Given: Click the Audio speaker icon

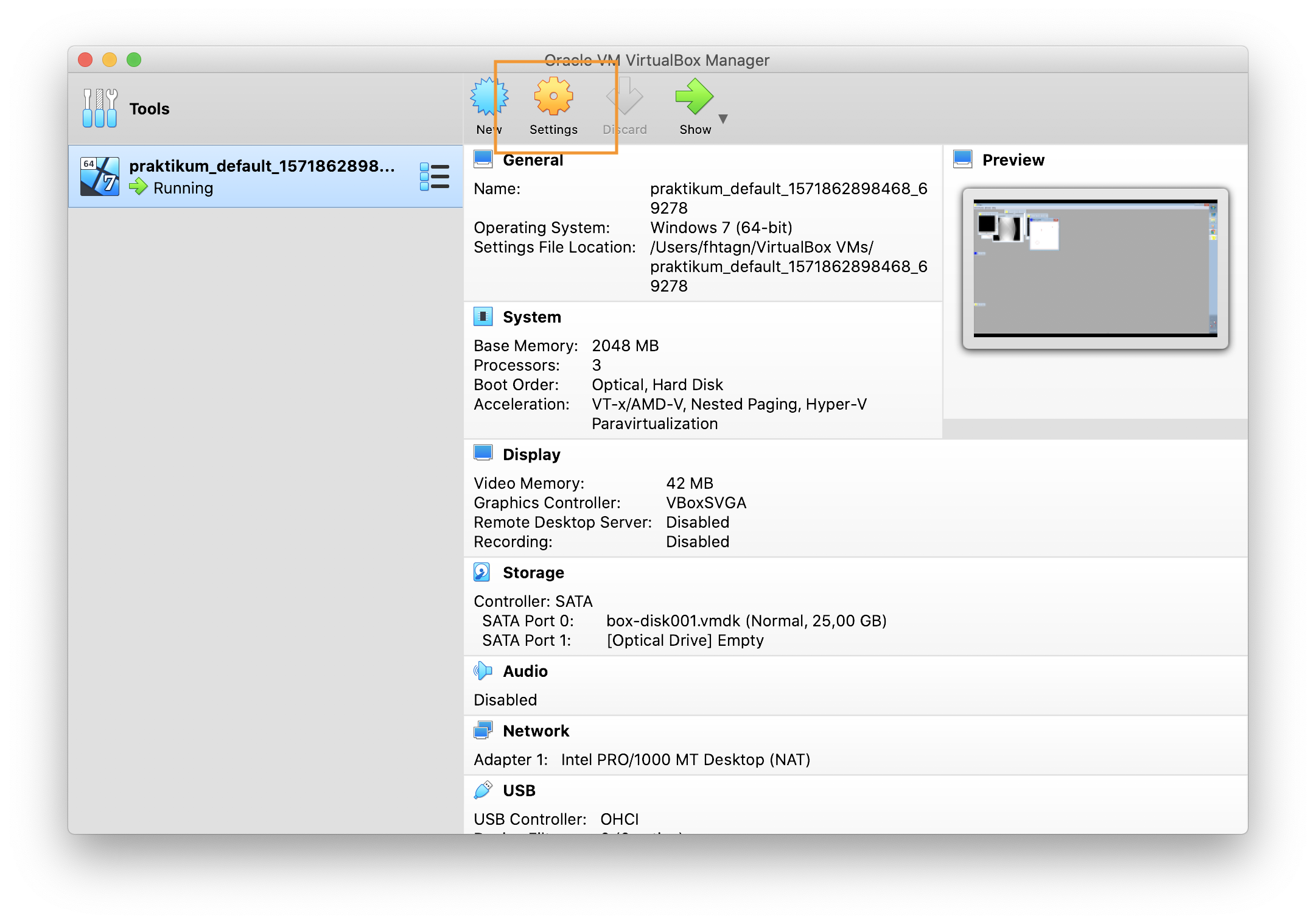Looking at the screenshot, I should (483, 671).
